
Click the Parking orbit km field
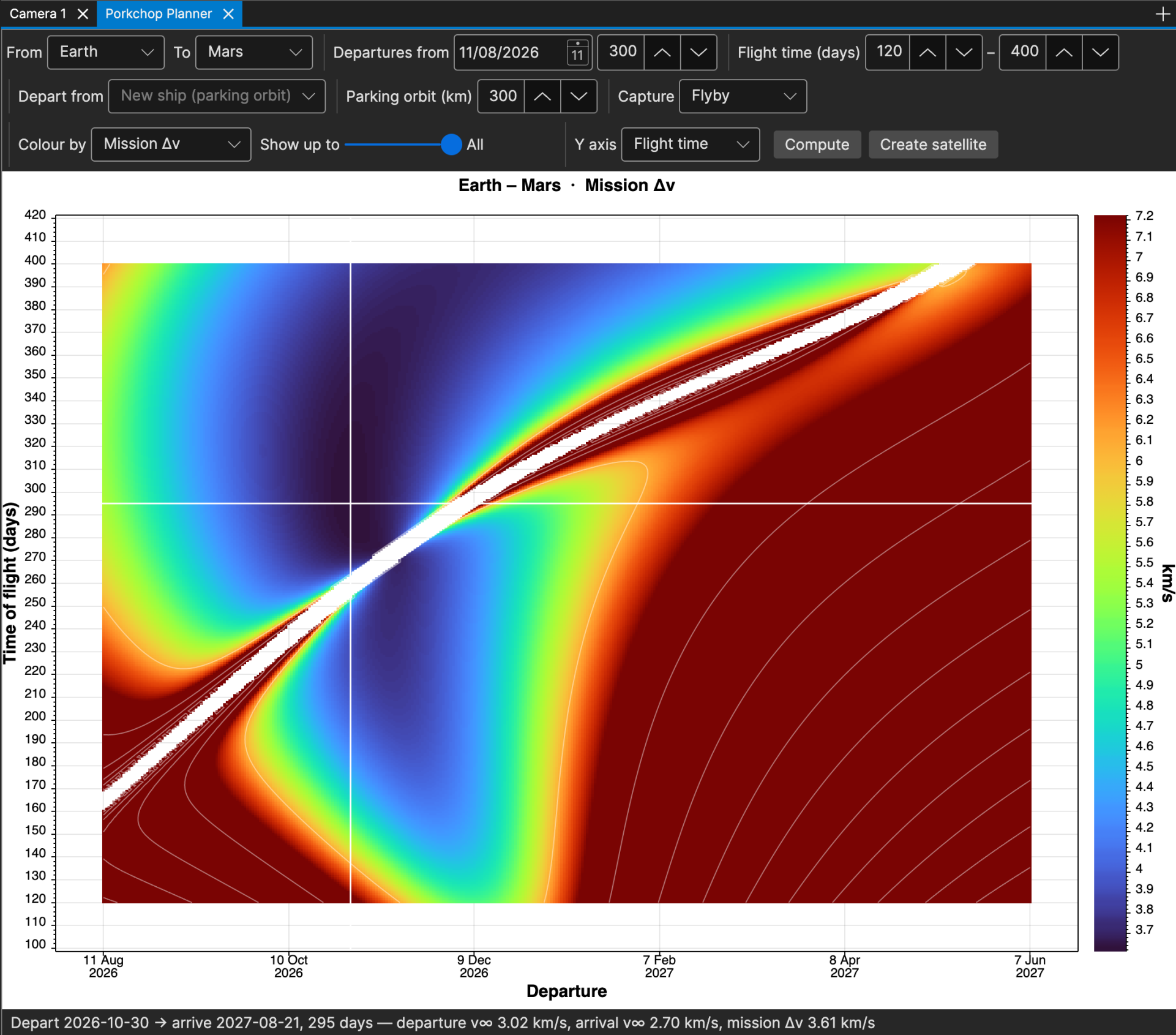pos(501,96)
